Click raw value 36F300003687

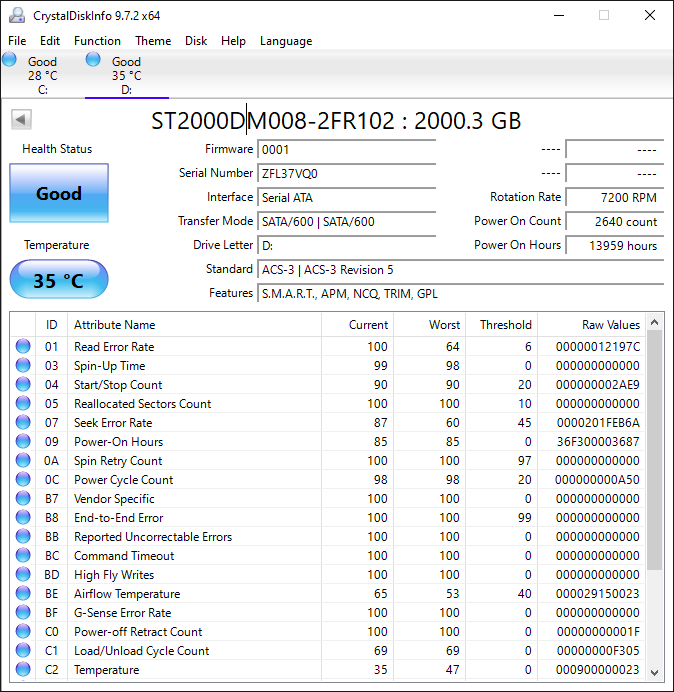tap(598, 442)
